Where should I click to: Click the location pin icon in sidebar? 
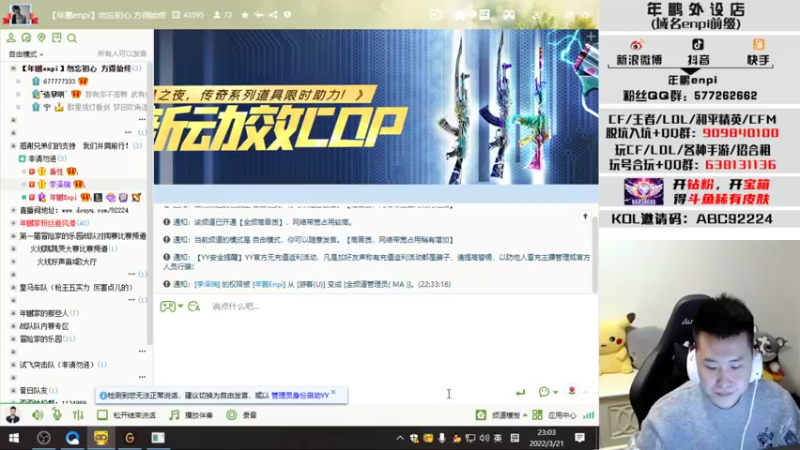click(x=41, y=38)
